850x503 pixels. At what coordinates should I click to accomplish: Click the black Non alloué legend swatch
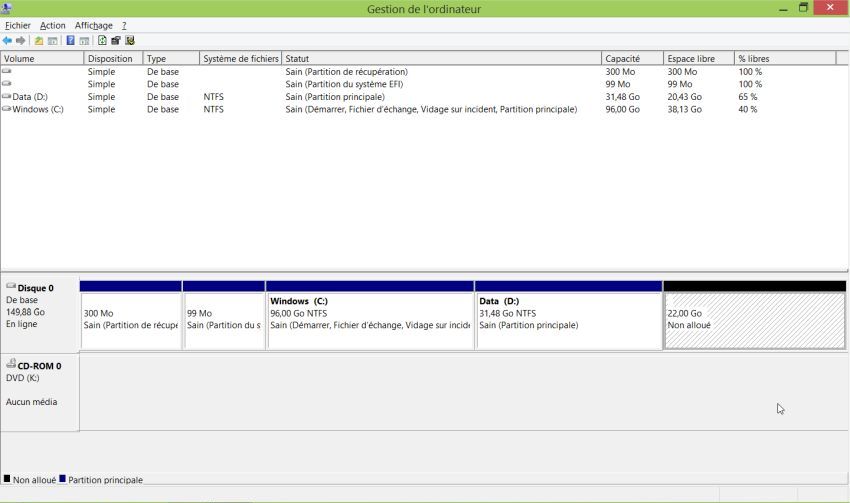pyautogui.click(x=7, y=479)
